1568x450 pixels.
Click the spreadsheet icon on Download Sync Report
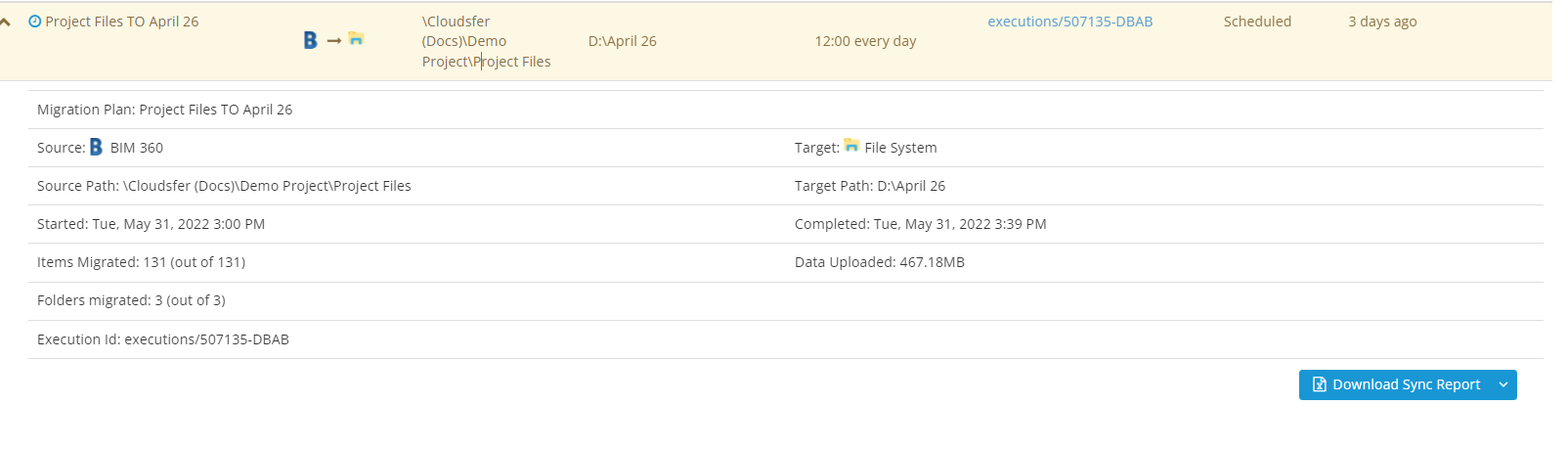coord(1319,384)
